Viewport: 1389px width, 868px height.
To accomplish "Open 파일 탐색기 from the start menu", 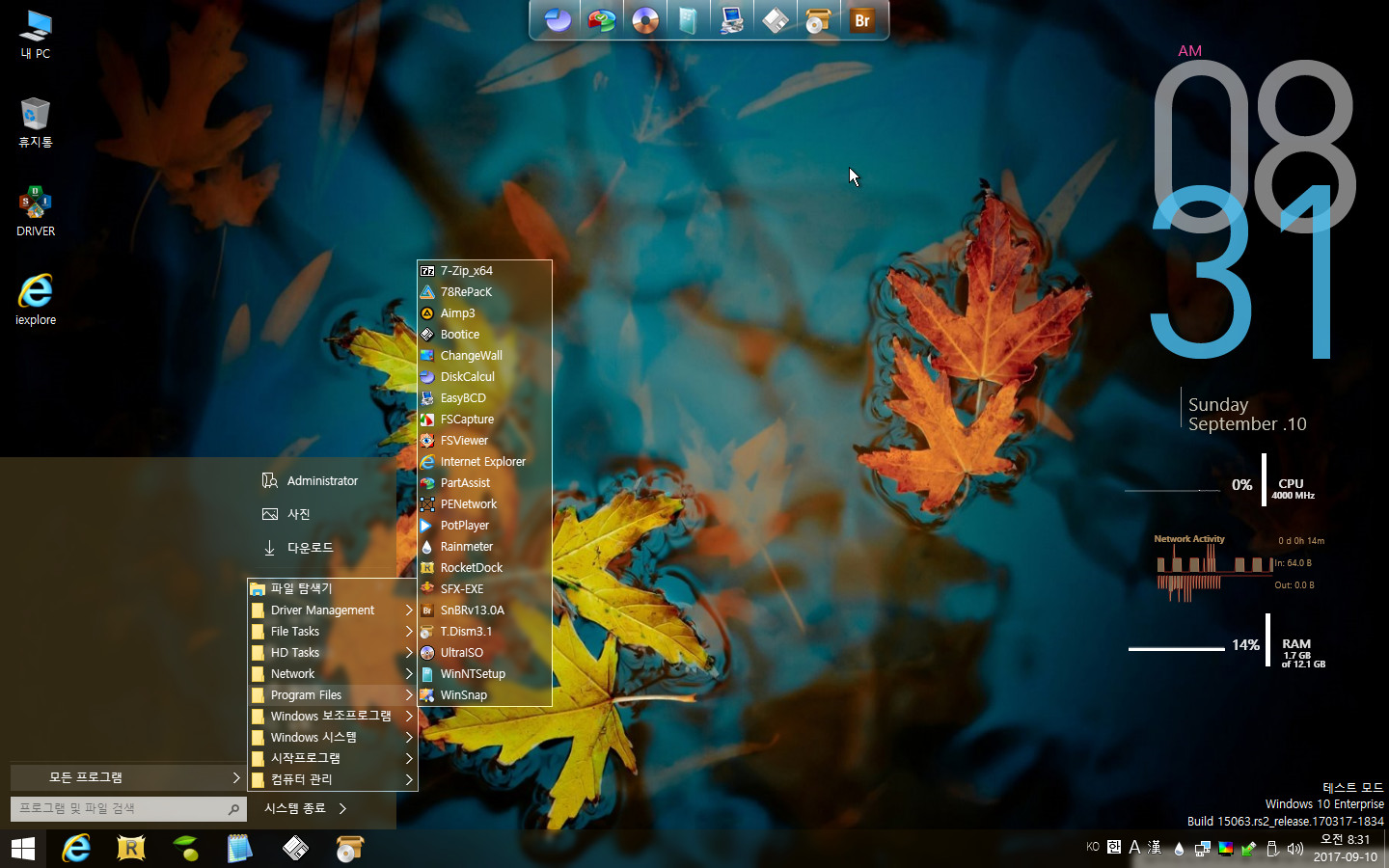I will click(x=333, y=588).
